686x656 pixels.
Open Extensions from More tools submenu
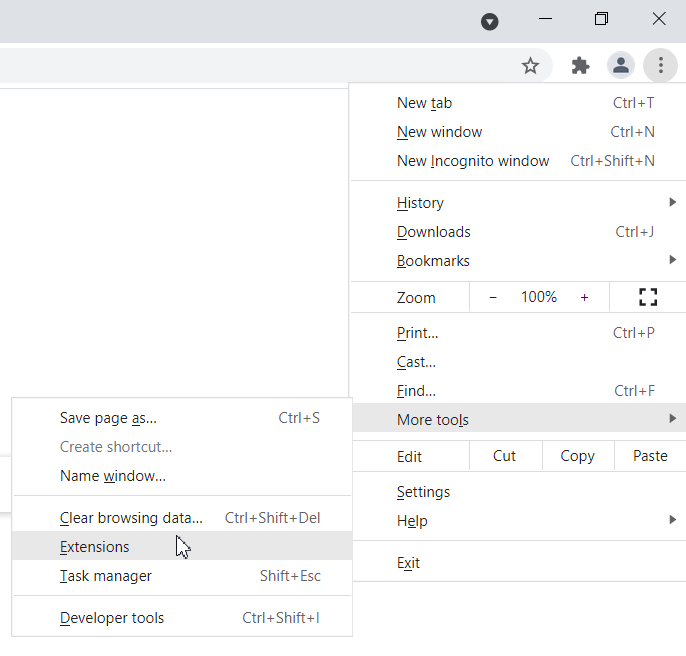click(x=95, y=547)
